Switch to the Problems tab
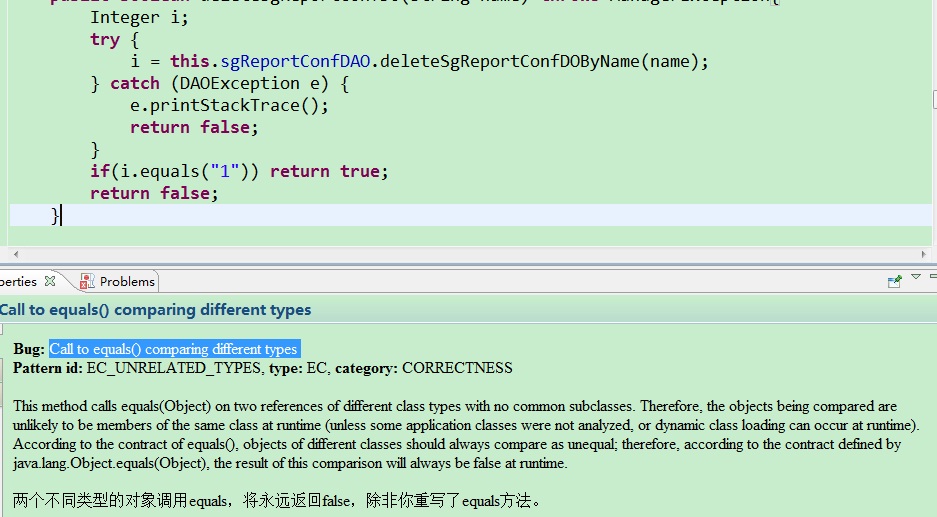The height and width of the screenshot is (517, 937). tap(118, 282)
